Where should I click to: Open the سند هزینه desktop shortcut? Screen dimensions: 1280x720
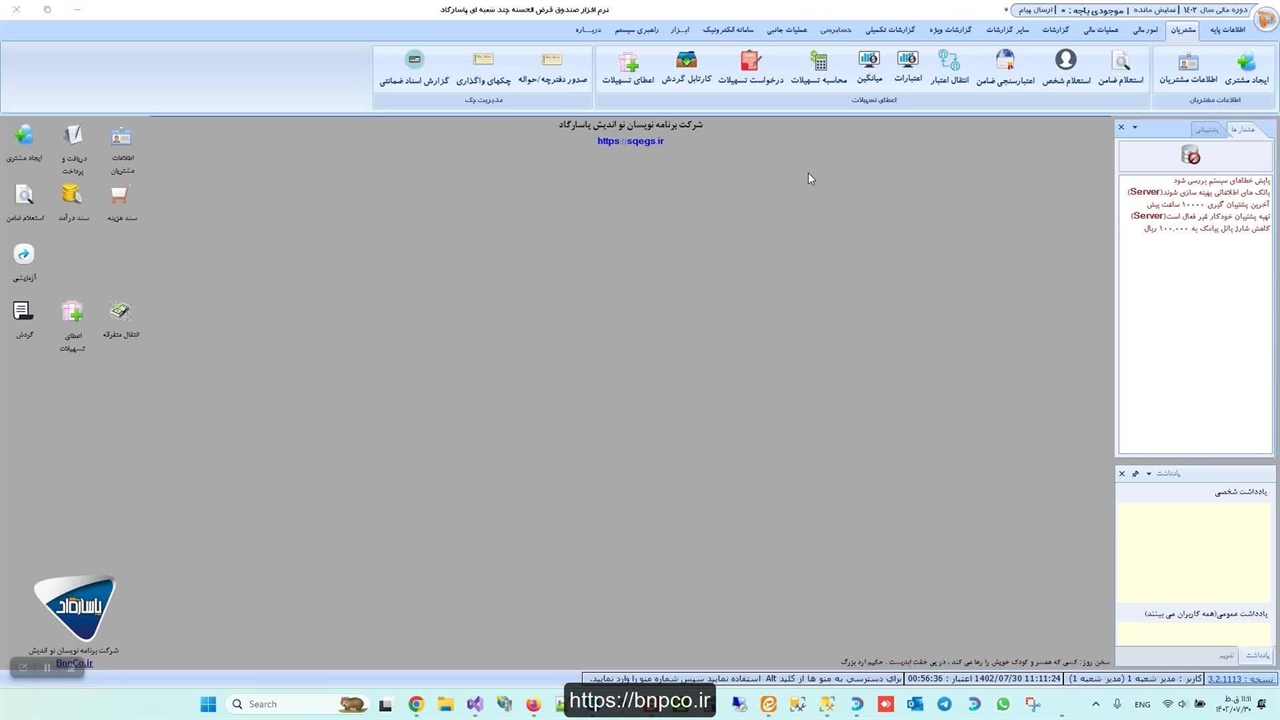[x=121, y=201]
